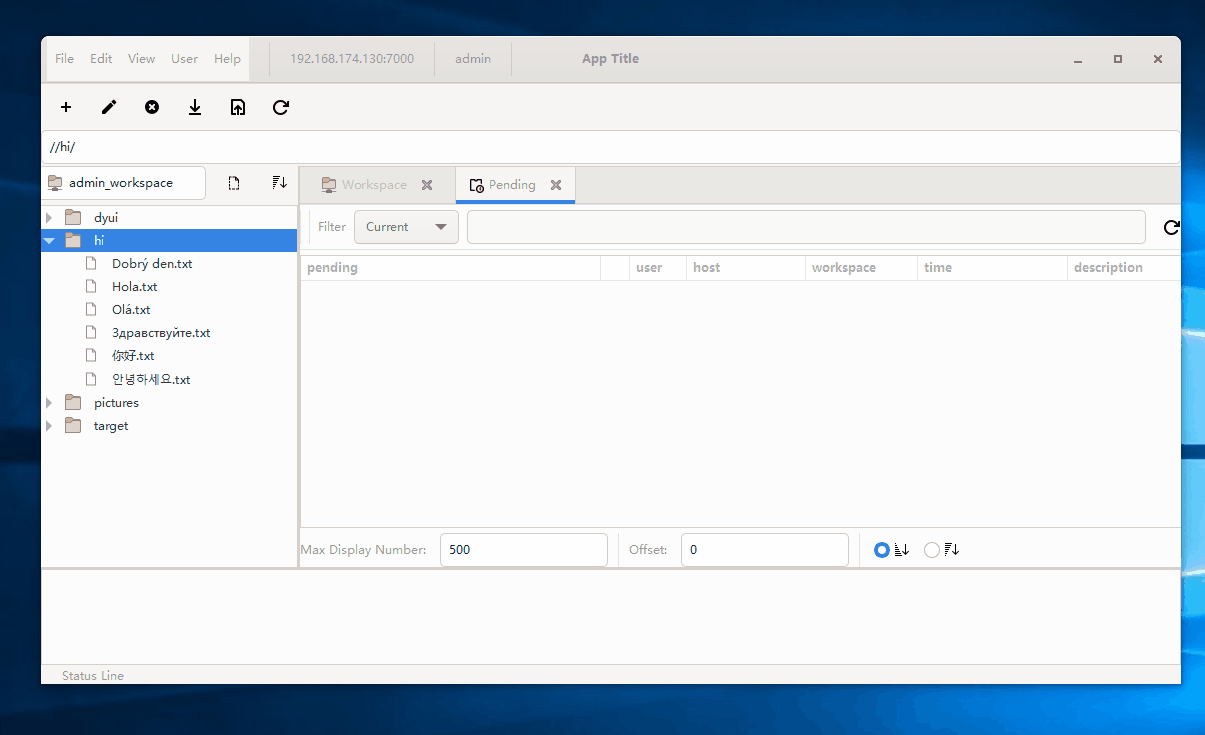Screen dimensions: 1205x735
Task: Click the admin_workspace selector
Action: (x=124, y=183)
